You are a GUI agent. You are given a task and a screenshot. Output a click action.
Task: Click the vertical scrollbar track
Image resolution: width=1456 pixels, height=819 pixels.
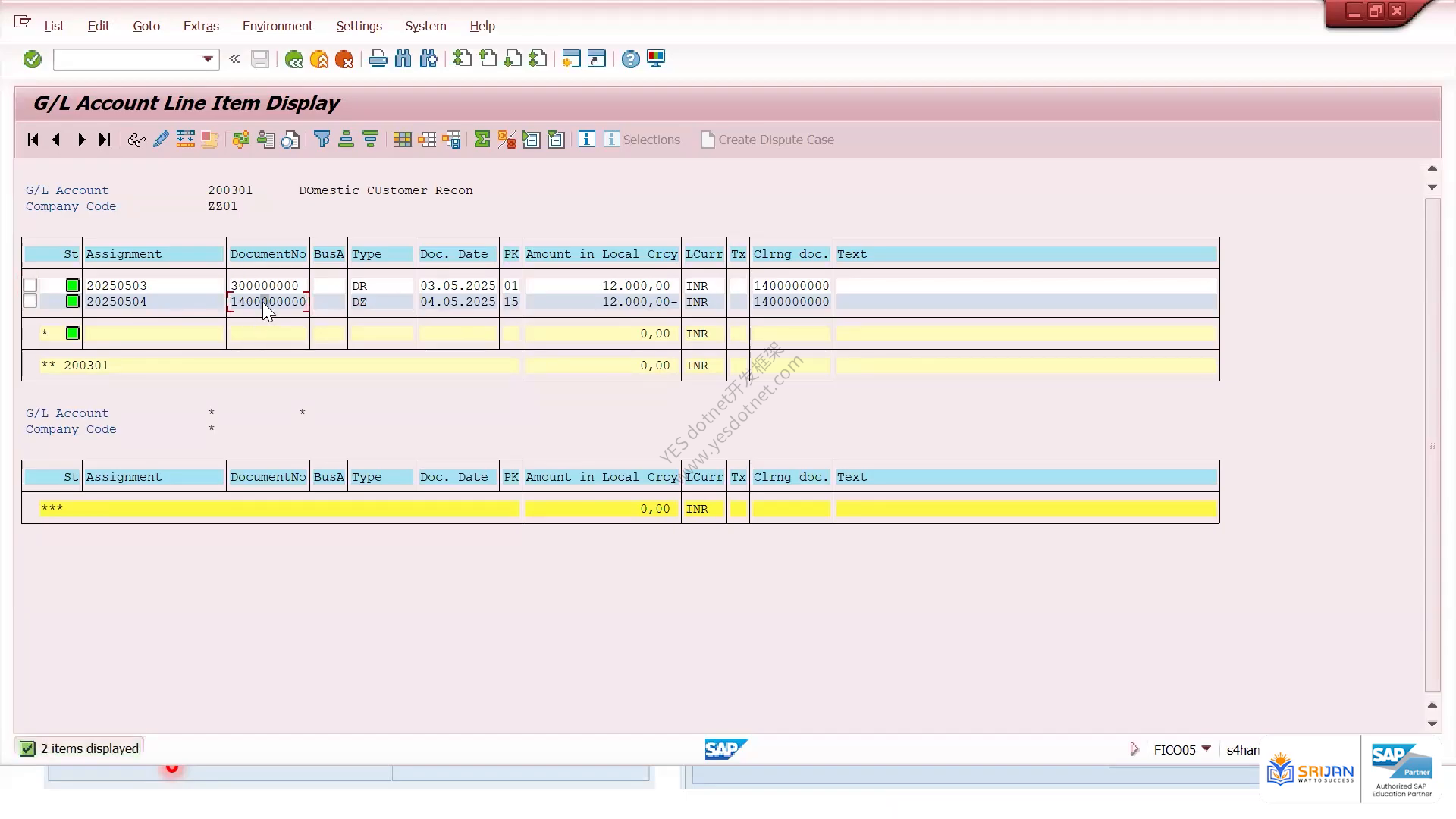click(x=1432, y=446)
